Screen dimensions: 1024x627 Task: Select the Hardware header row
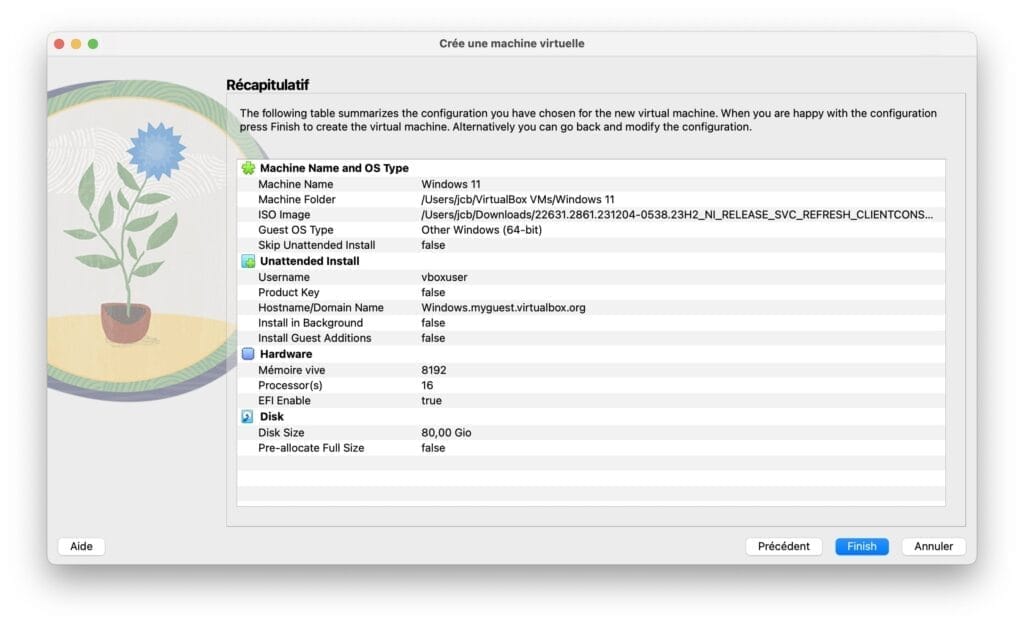(x=591, y=354)
